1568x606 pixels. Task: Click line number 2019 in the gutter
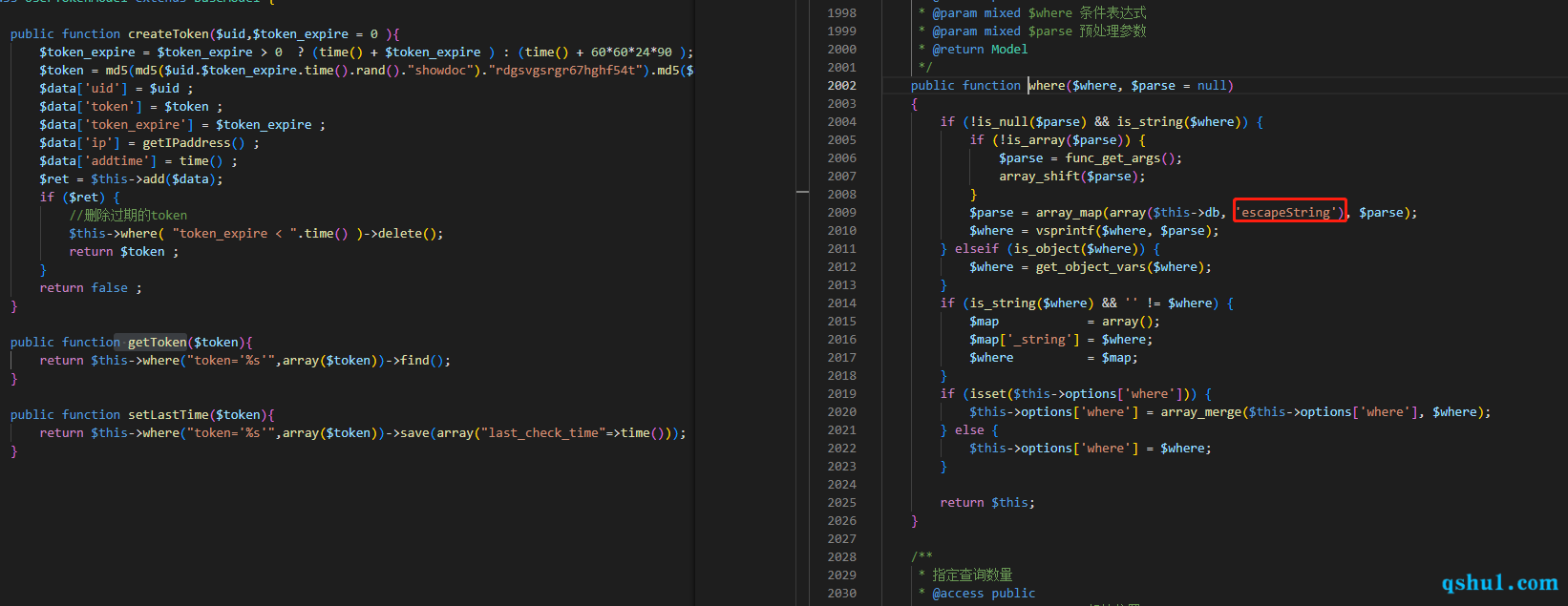tap(841, 393)
